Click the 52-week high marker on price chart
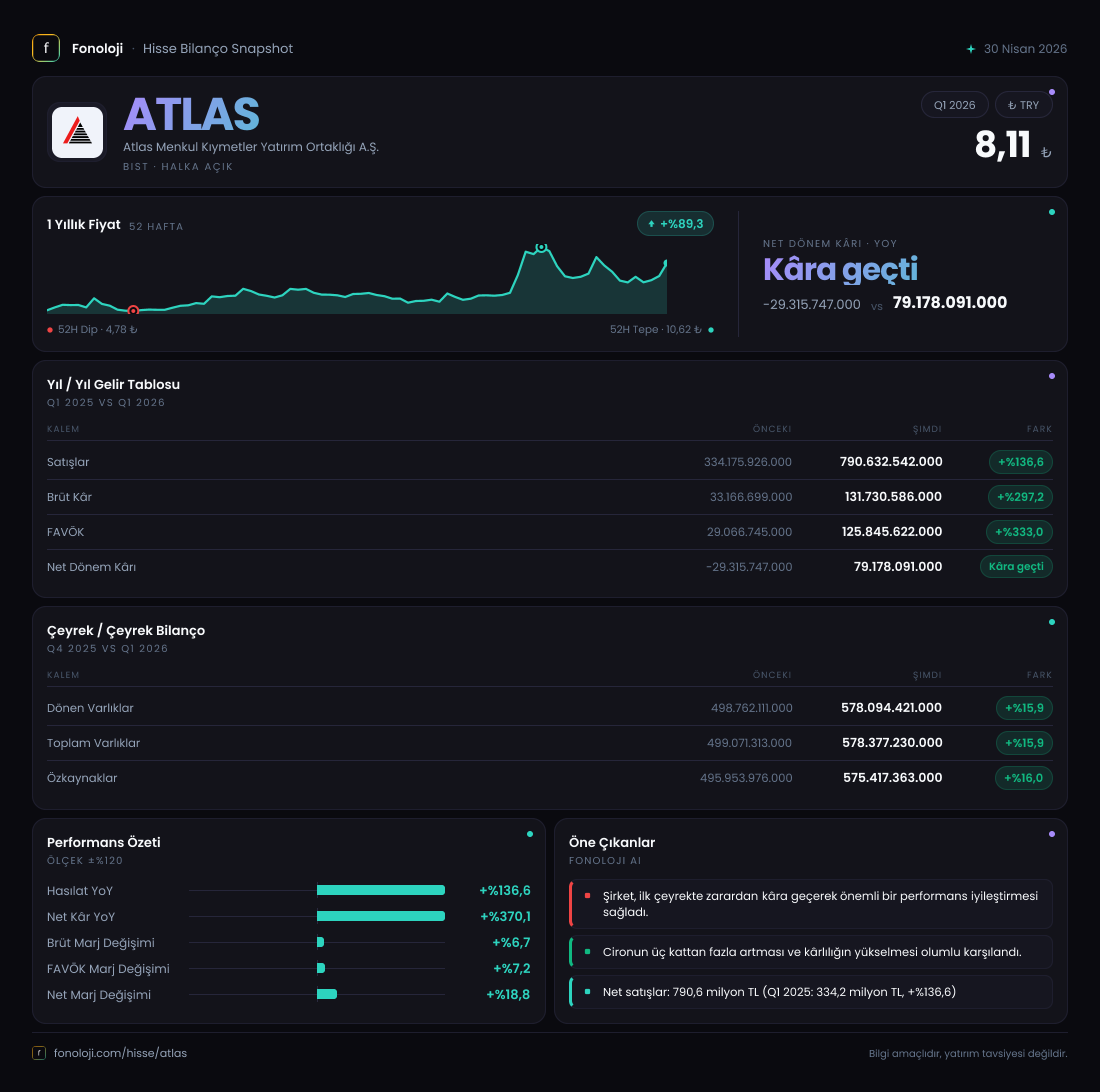The image size is (1100, 1092). [541, 247]
